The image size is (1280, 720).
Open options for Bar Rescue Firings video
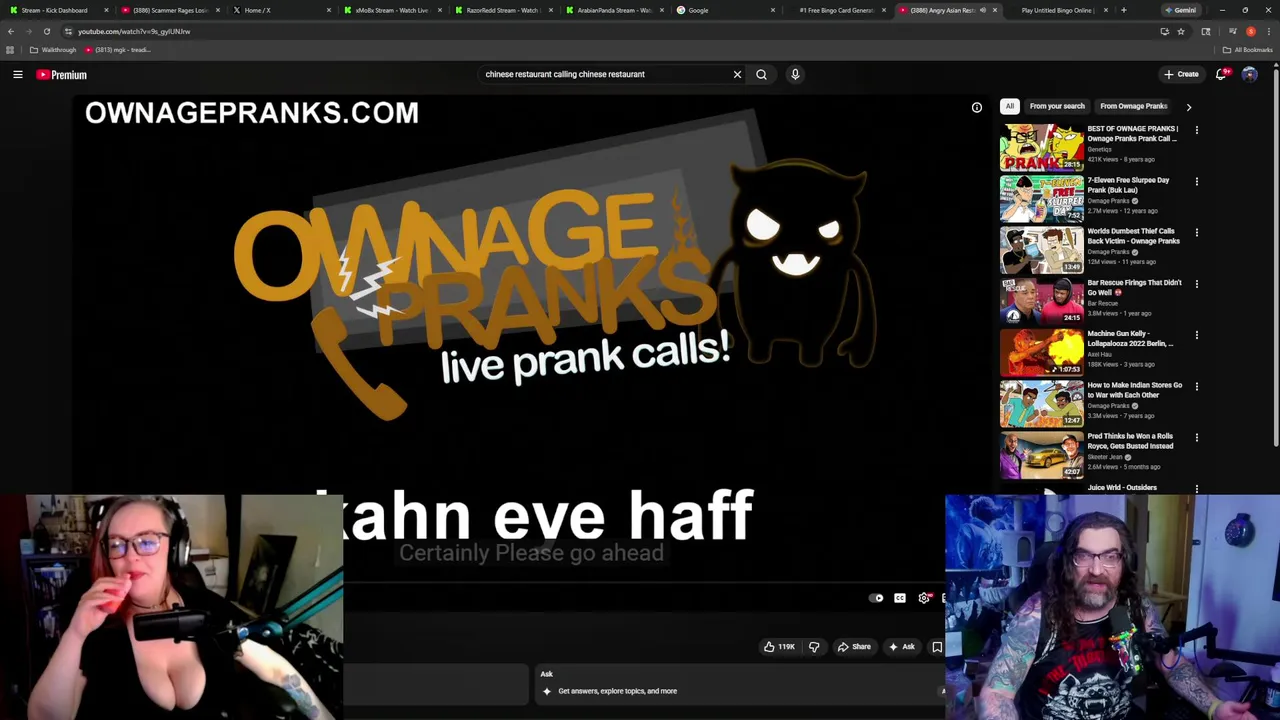(x=1197, y=284)
